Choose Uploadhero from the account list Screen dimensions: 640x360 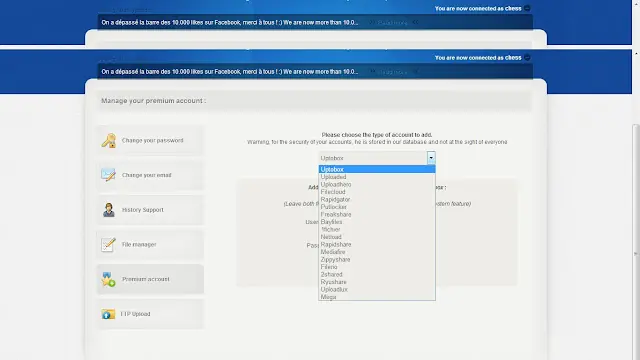377,184
